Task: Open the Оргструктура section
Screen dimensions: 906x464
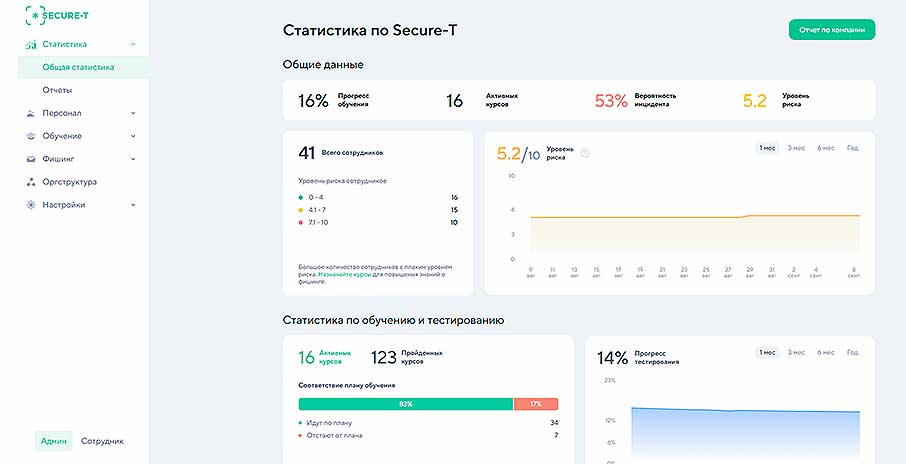Action: 69,182
